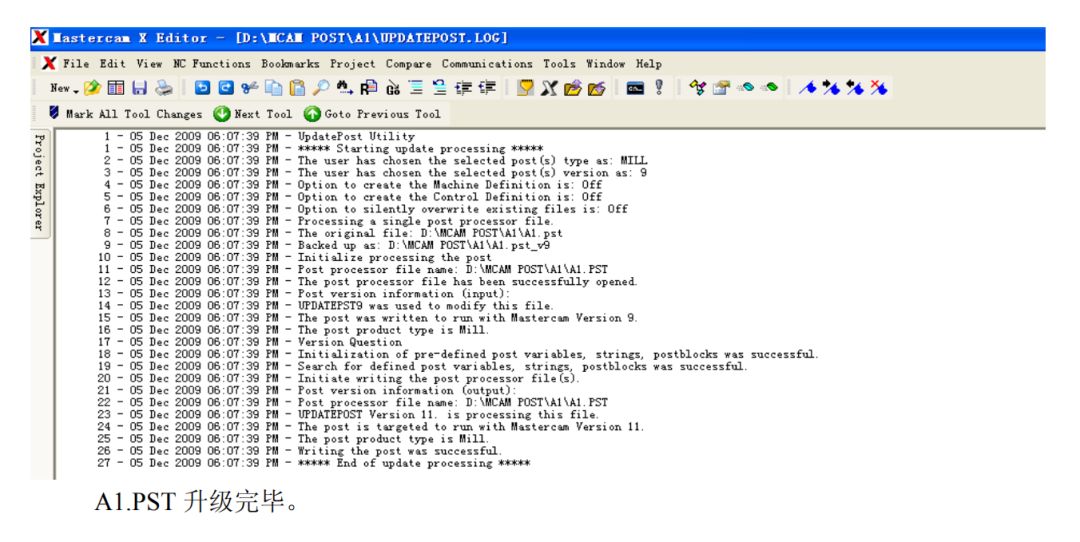
Task: Click the colored network diagram icon
Action: click(x=697, y=88)
